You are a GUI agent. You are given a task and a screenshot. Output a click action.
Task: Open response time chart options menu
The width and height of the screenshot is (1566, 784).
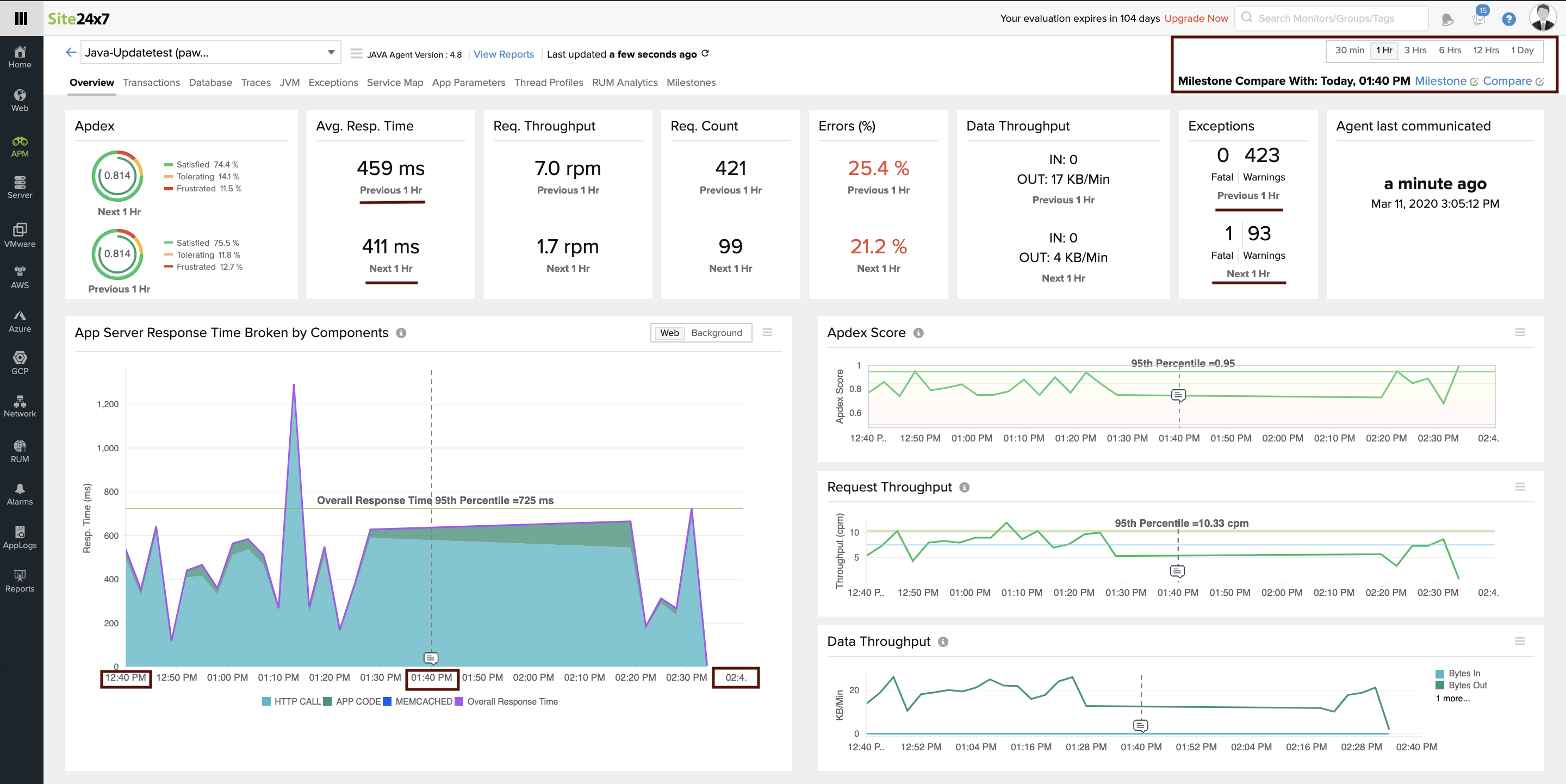(x=767, y=332)
